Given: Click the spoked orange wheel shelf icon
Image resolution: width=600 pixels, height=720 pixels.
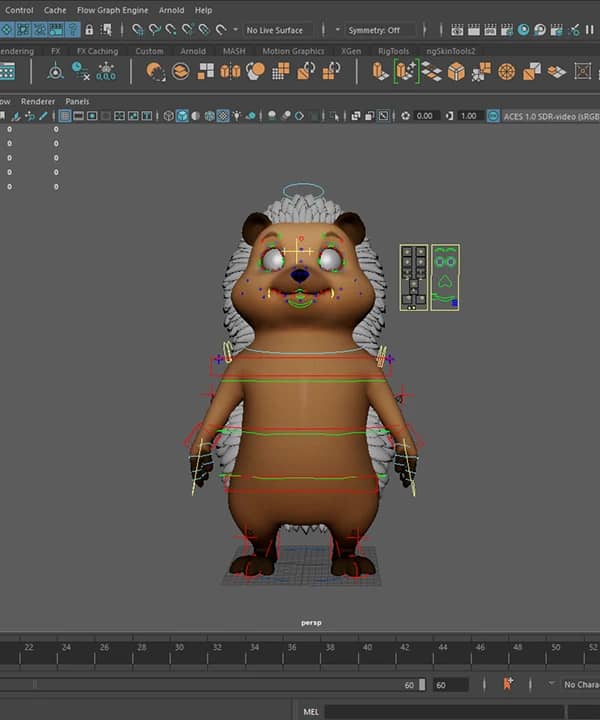Looking at the screenshot, I should 507,72.
